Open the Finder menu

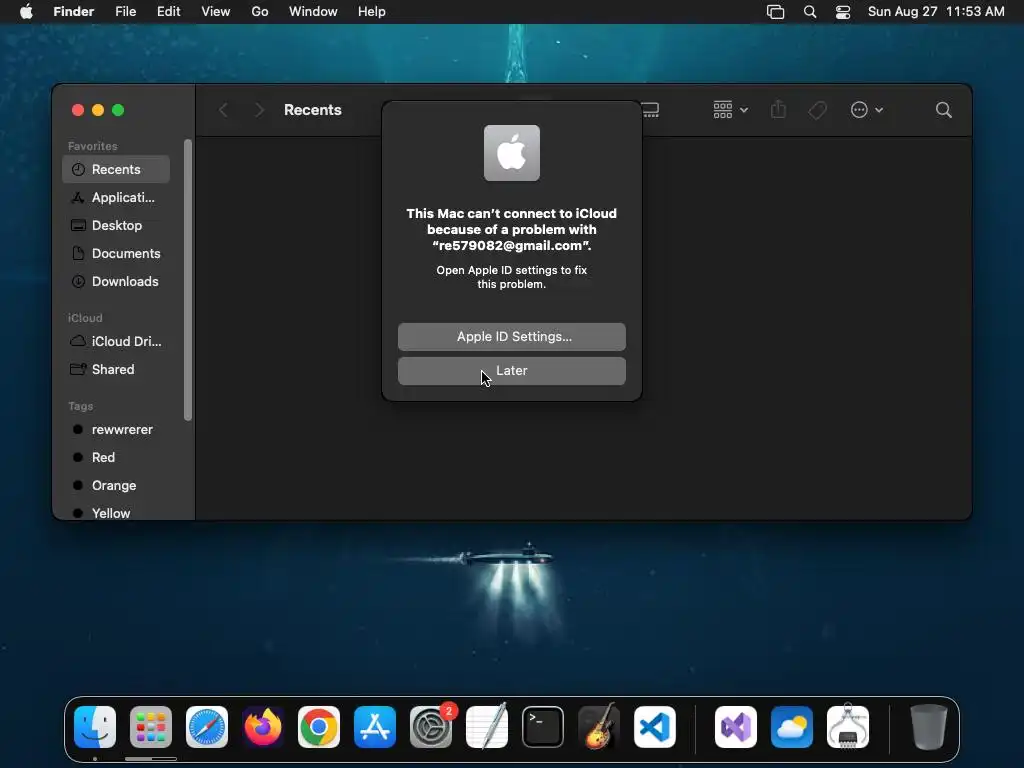[x=73, y=12]
